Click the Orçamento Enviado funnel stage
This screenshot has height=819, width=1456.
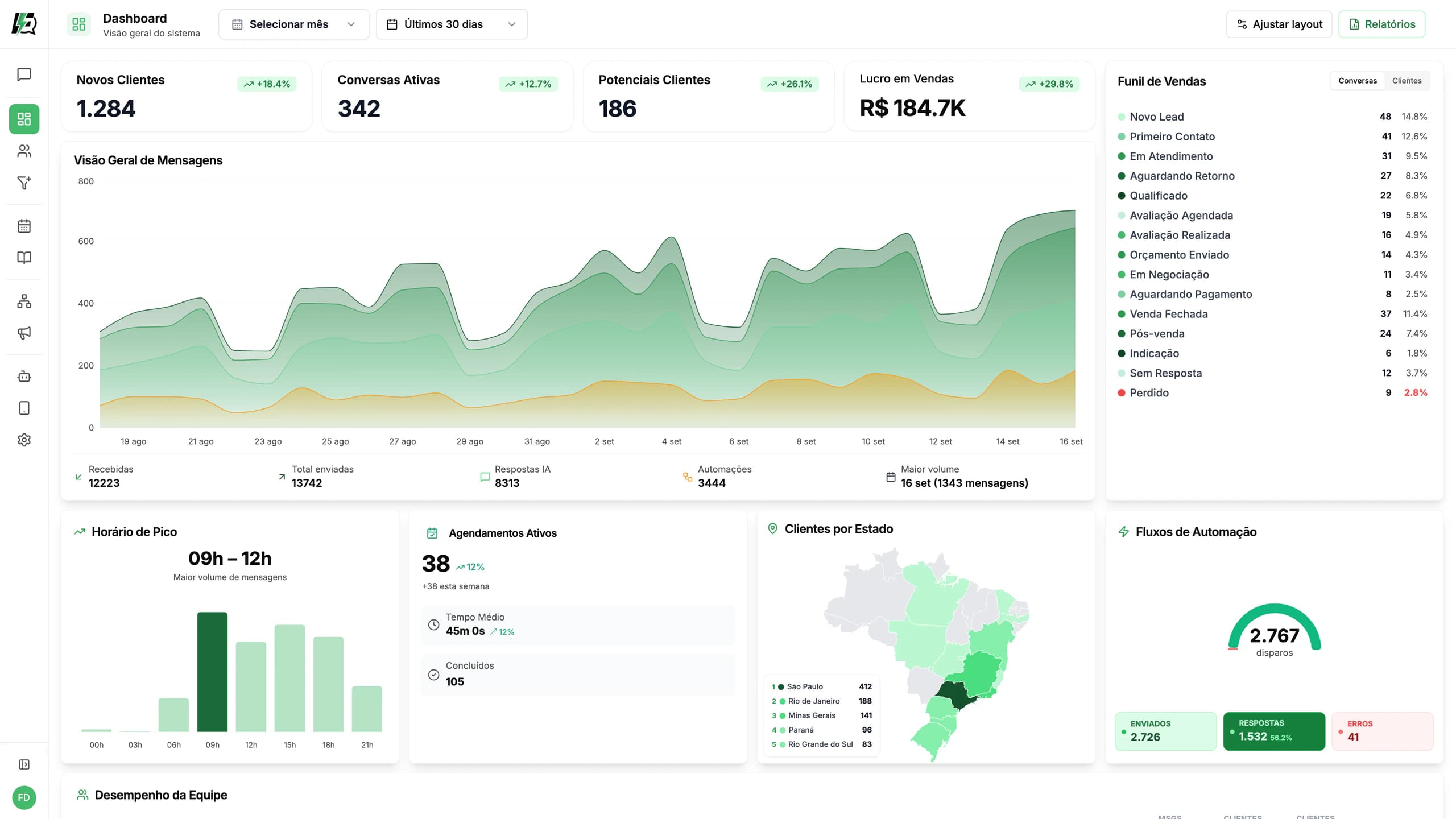click(1272, 255)
